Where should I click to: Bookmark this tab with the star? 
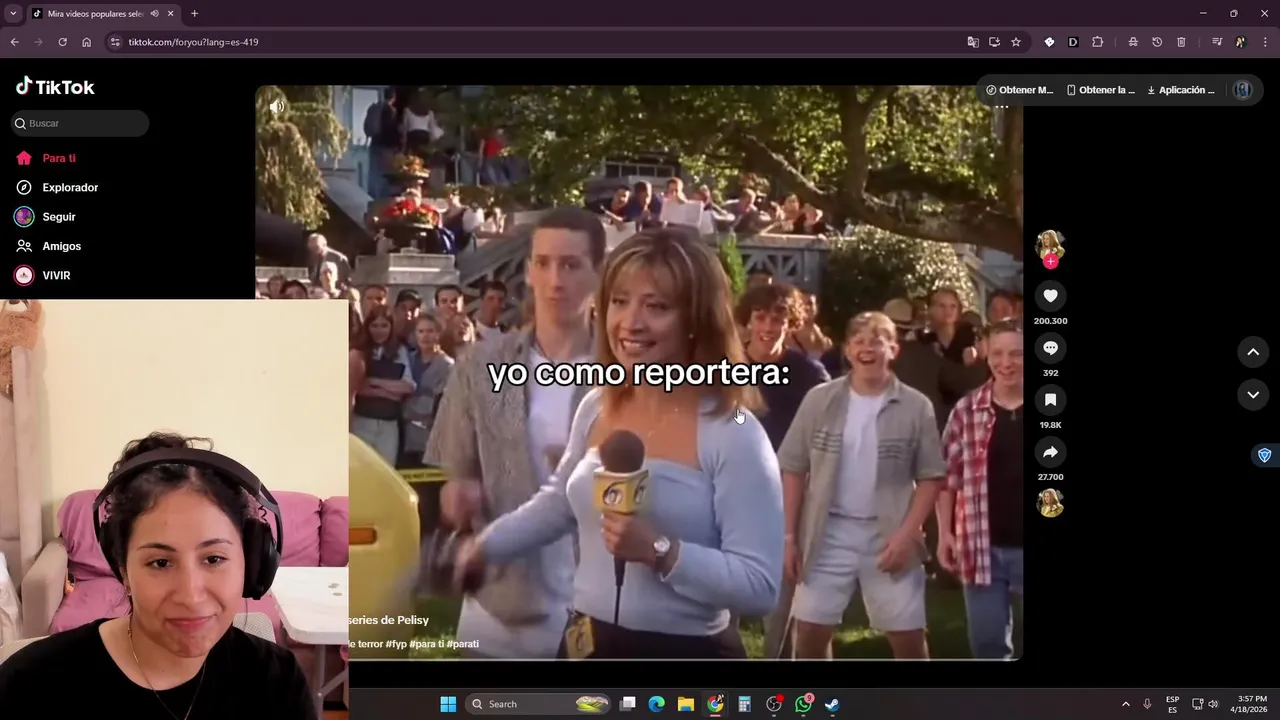pos(1016,42)
